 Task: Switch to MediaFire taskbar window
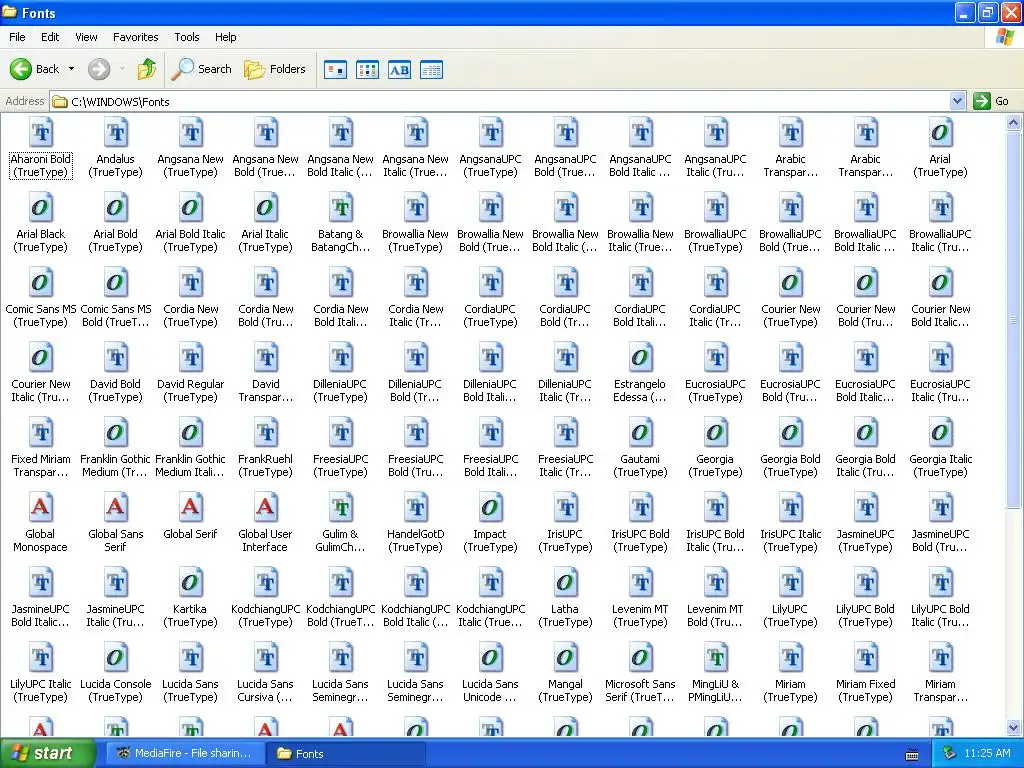pos(185,754)
